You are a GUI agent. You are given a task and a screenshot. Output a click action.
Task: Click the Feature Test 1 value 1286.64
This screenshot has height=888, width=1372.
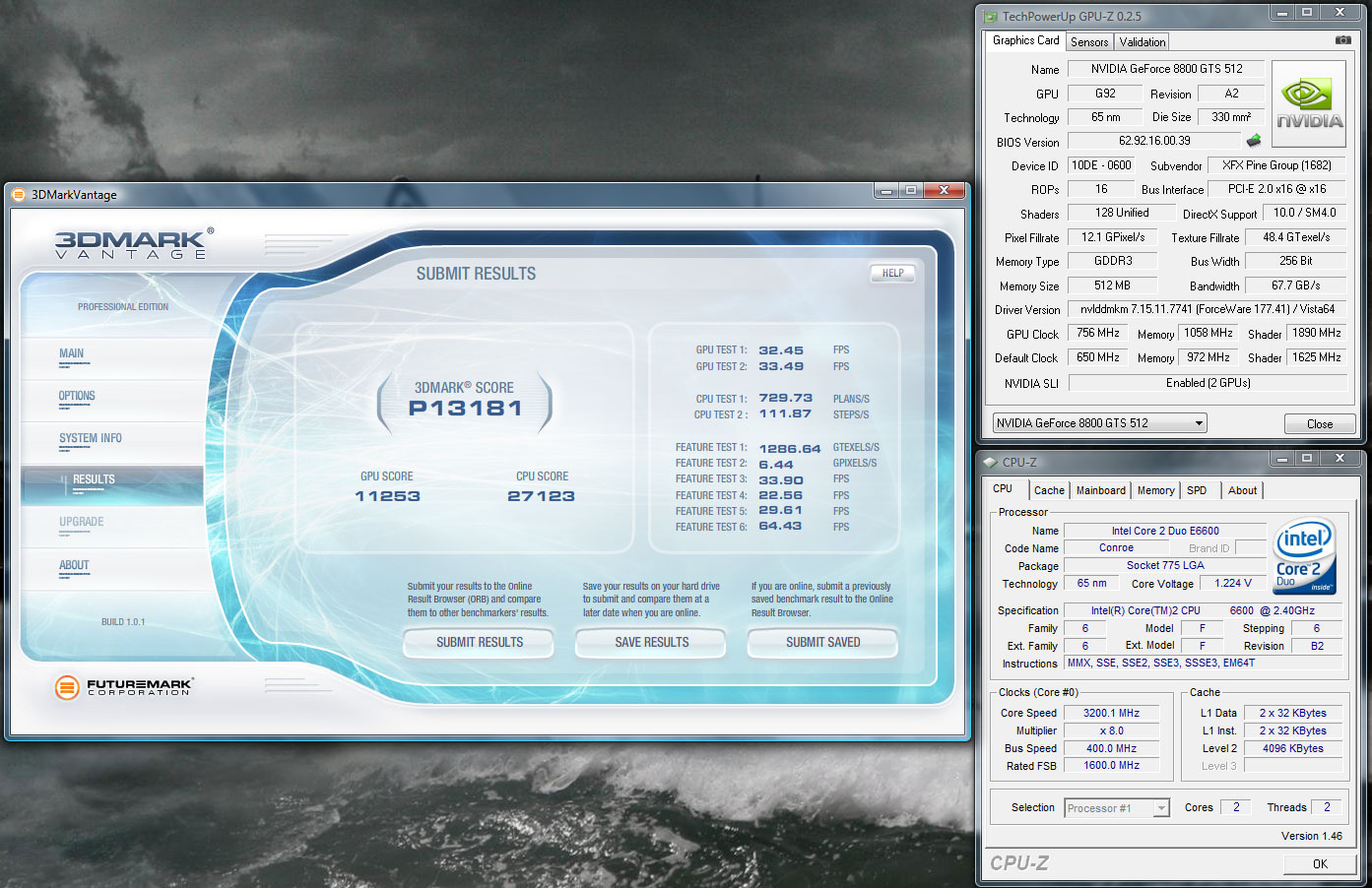pyautogui.click(x=789, y=448)
